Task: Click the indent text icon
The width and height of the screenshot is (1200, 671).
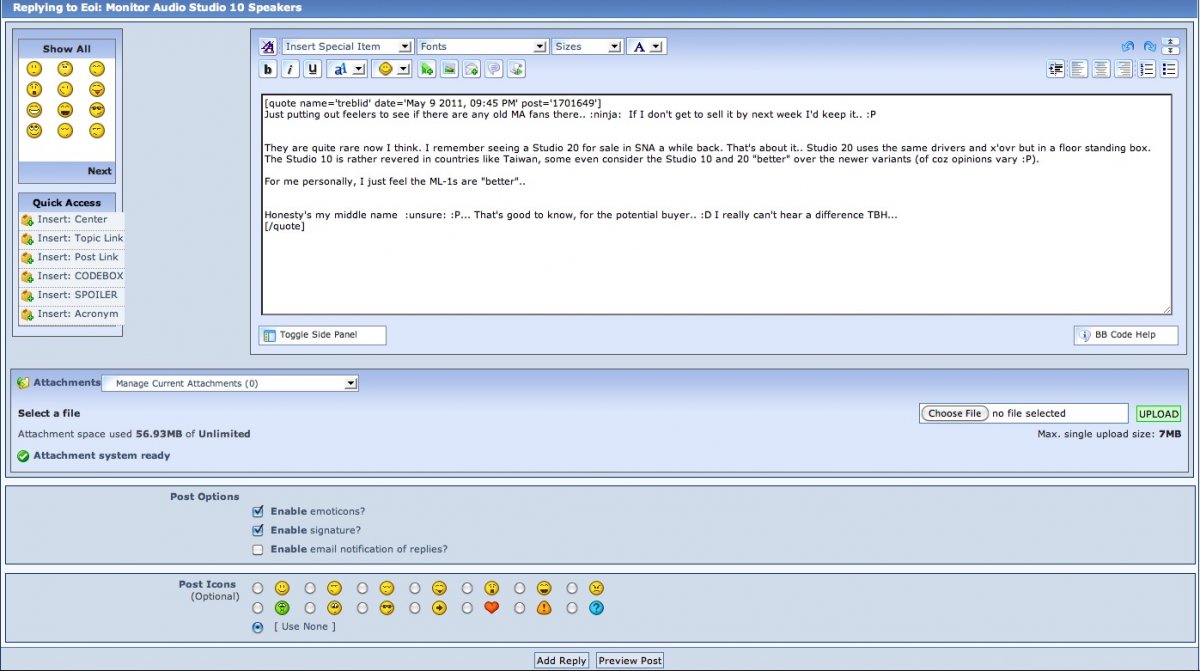Action: coord(1056,69)
